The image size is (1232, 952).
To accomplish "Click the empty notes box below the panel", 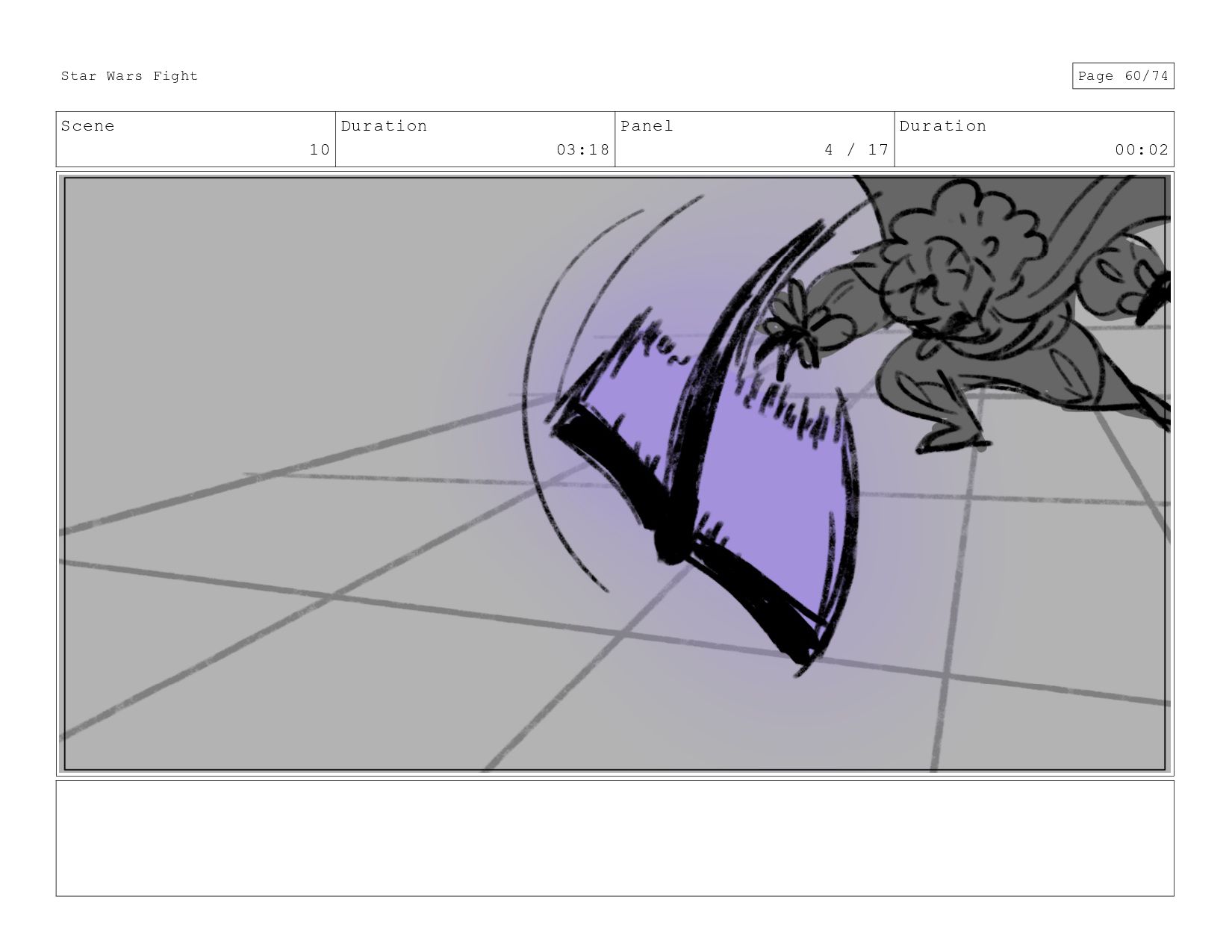I will point(615,839).
